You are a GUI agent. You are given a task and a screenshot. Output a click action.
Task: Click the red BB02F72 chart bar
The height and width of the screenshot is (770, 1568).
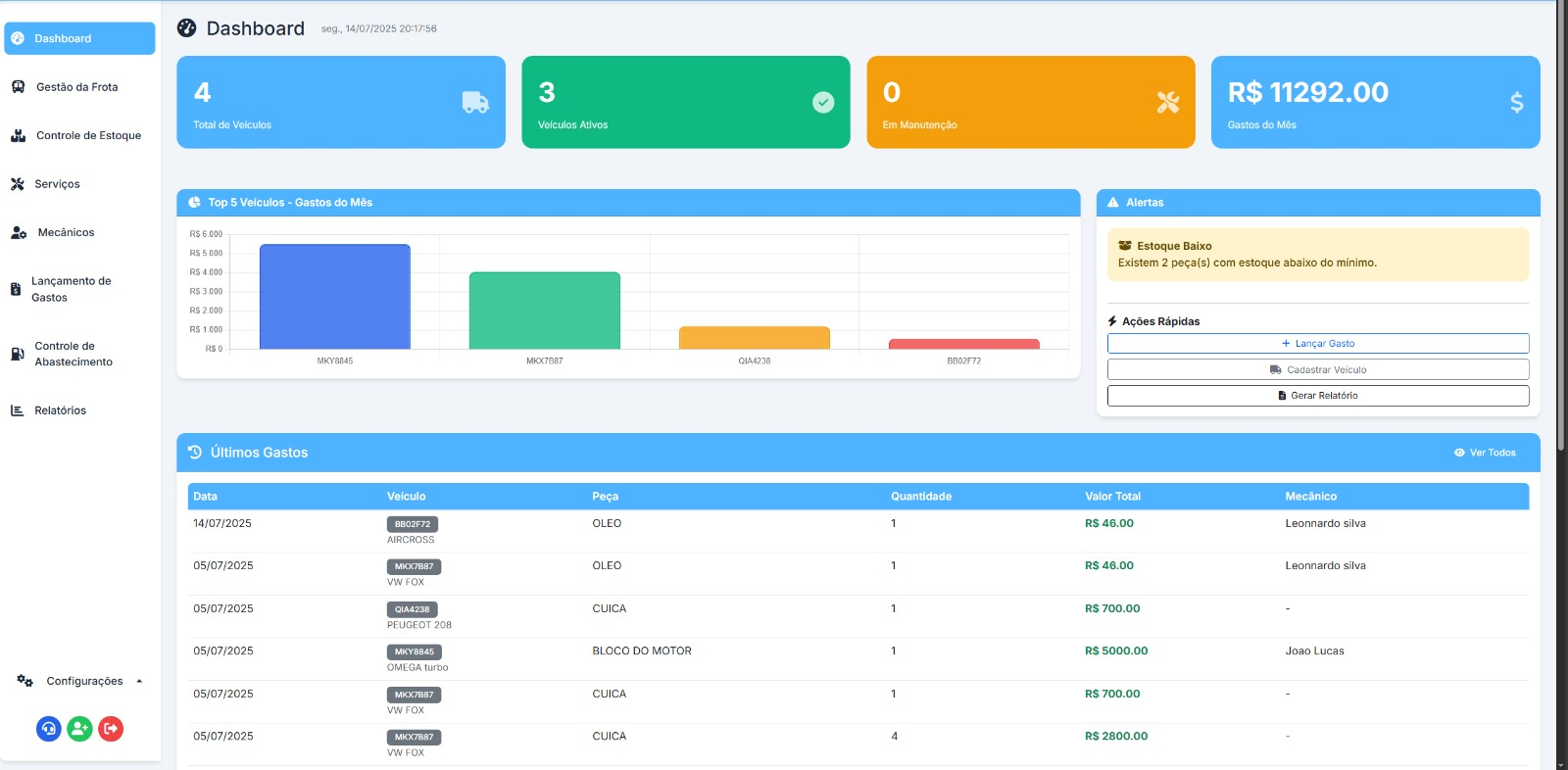click(x=964, y=344)
